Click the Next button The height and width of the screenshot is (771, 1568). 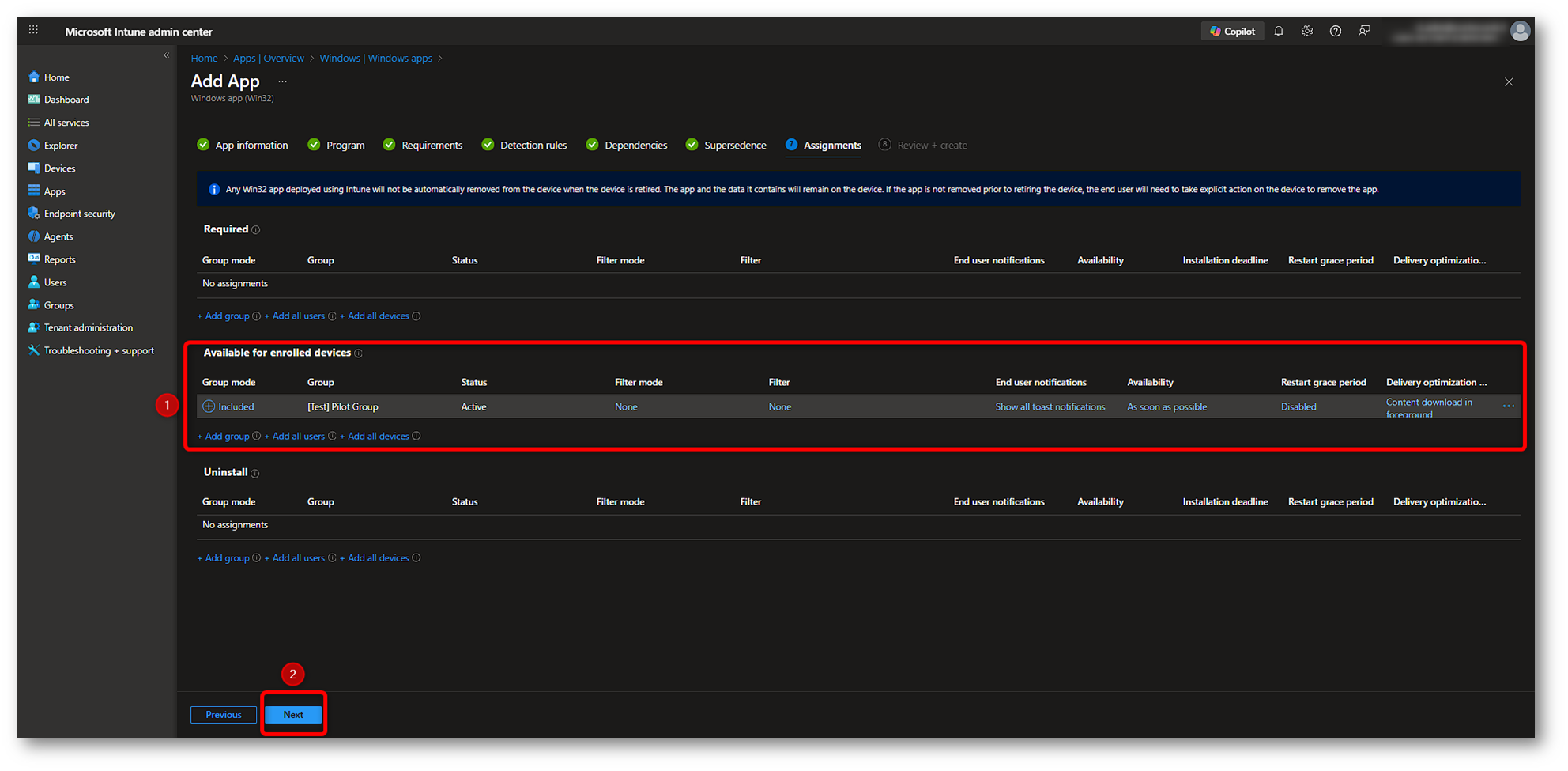pos(293,715)
